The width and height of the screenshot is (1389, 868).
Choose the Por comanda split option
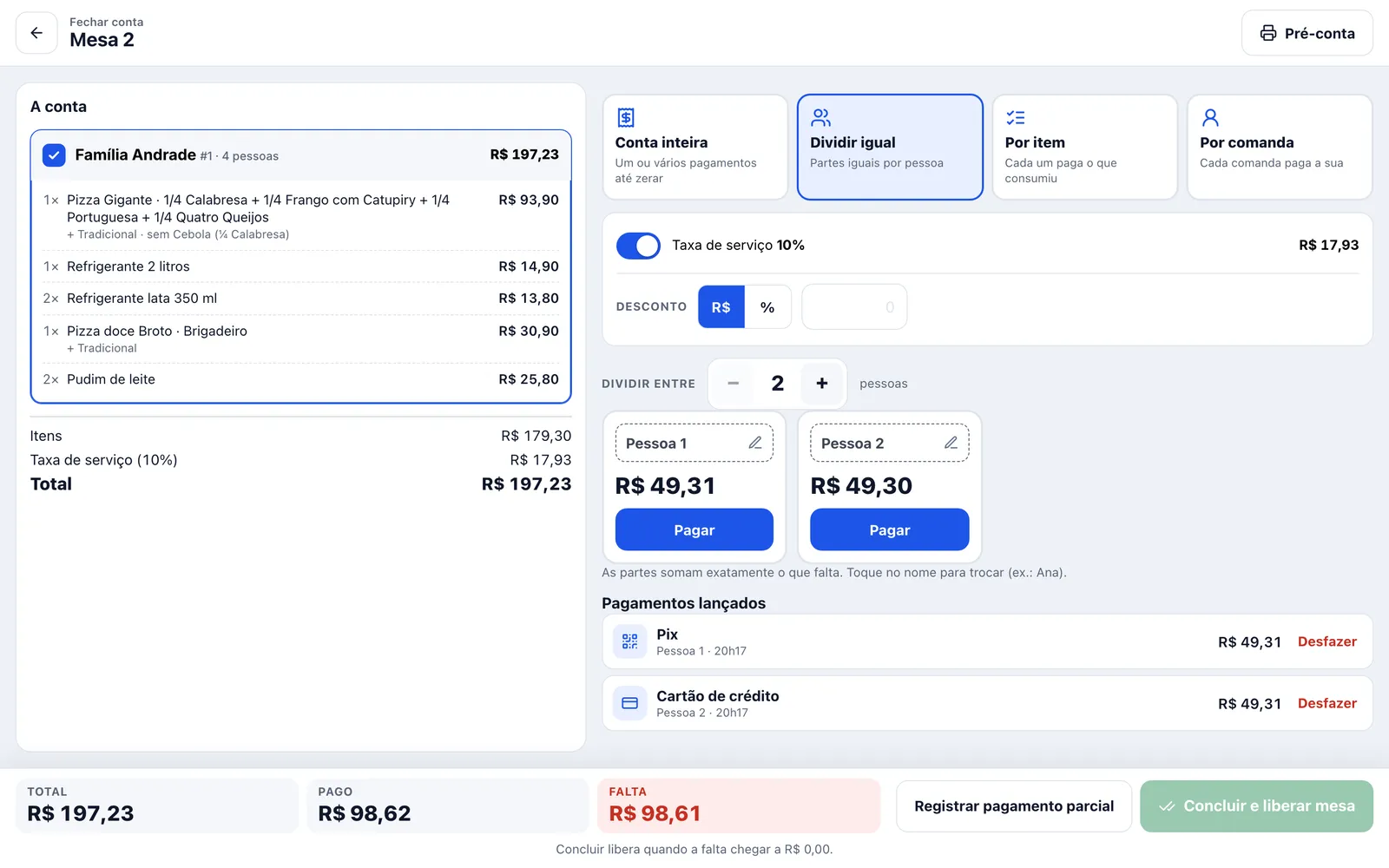click(x=1280, y=147)
